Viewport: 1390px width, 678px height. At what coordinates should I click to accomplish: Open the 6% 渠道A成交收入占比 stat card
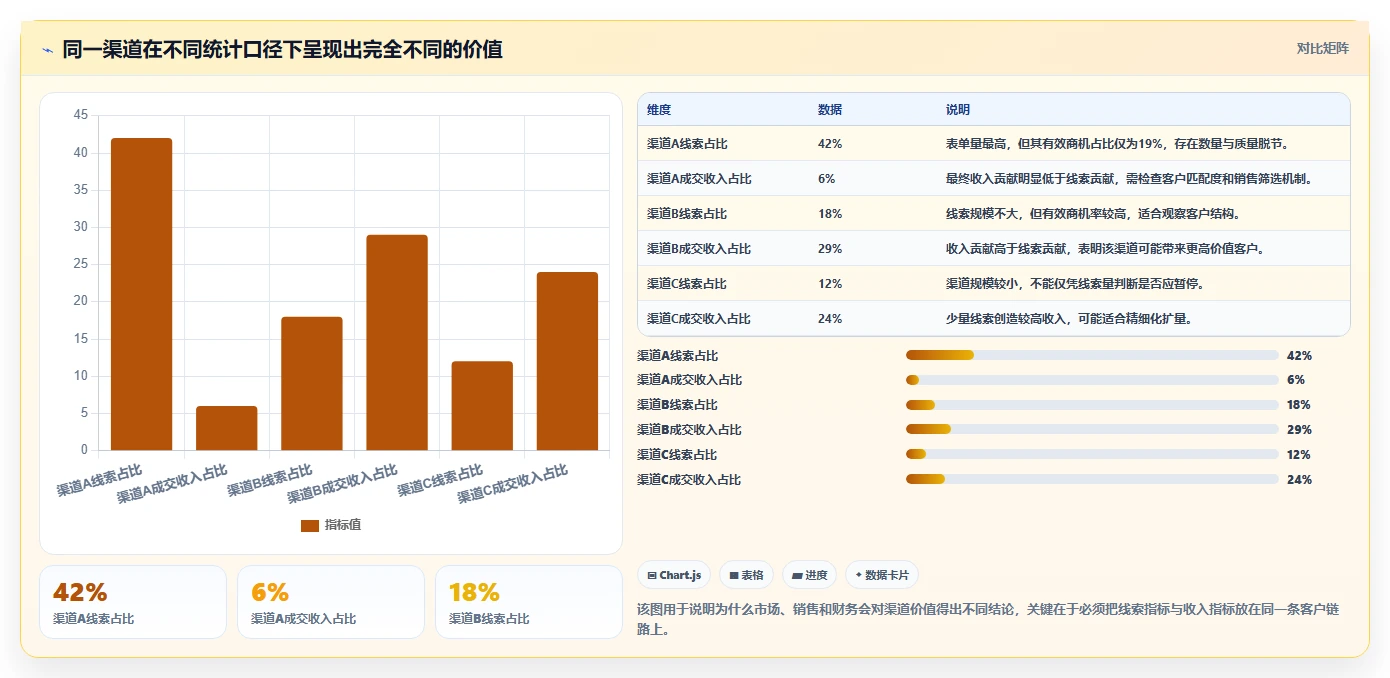point(331,602)
